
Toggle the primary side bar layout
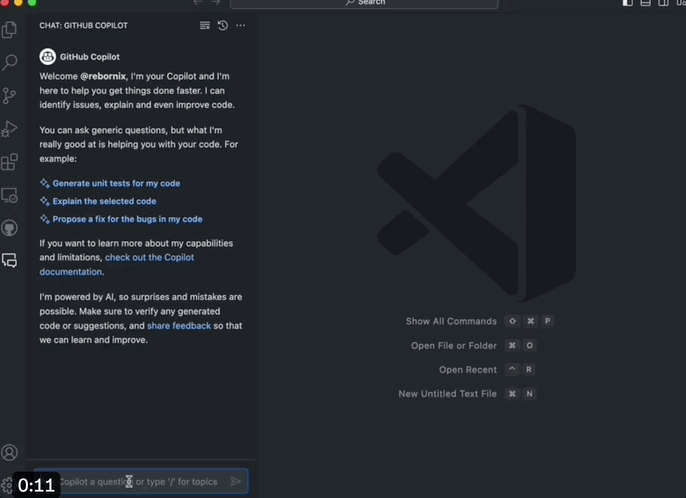(x=627, y=3)
